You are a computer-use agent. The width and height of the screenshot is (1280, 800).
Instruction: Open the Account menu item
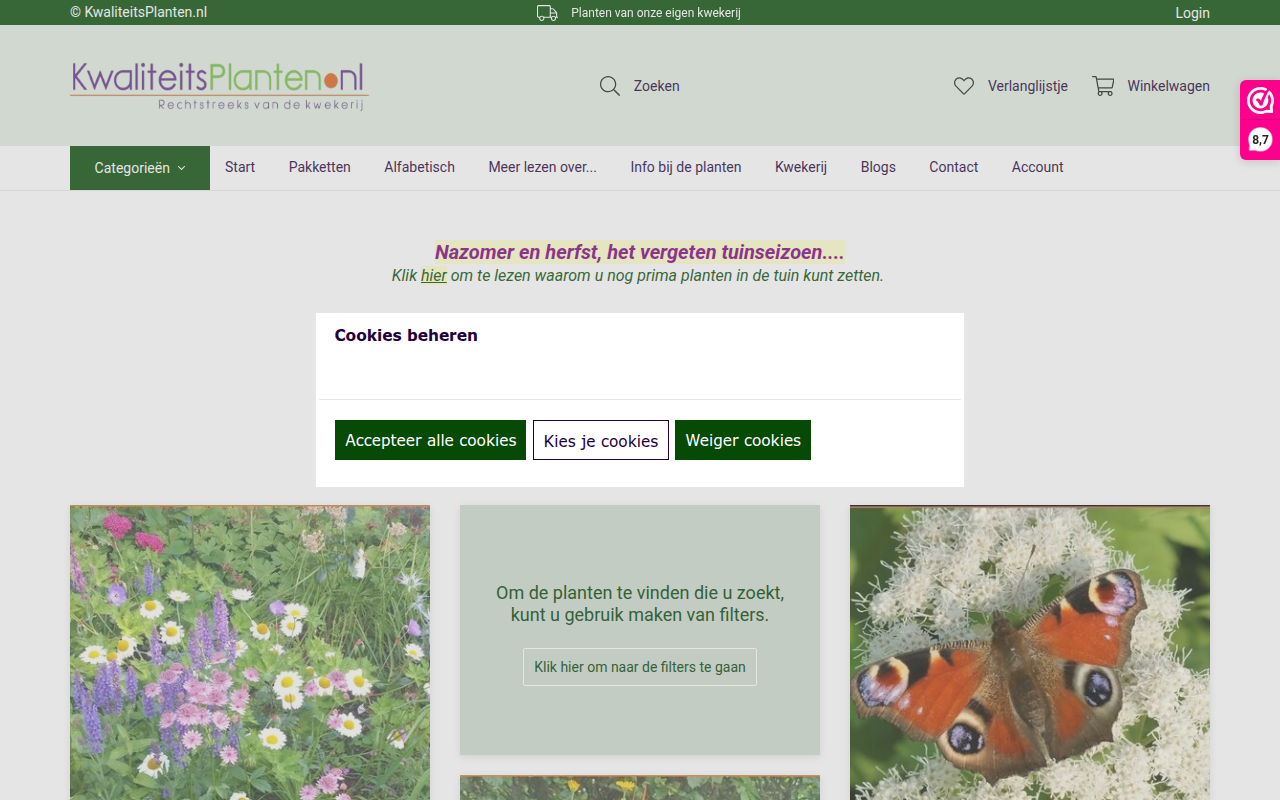pyautogui.click(x=1037, y=167)
